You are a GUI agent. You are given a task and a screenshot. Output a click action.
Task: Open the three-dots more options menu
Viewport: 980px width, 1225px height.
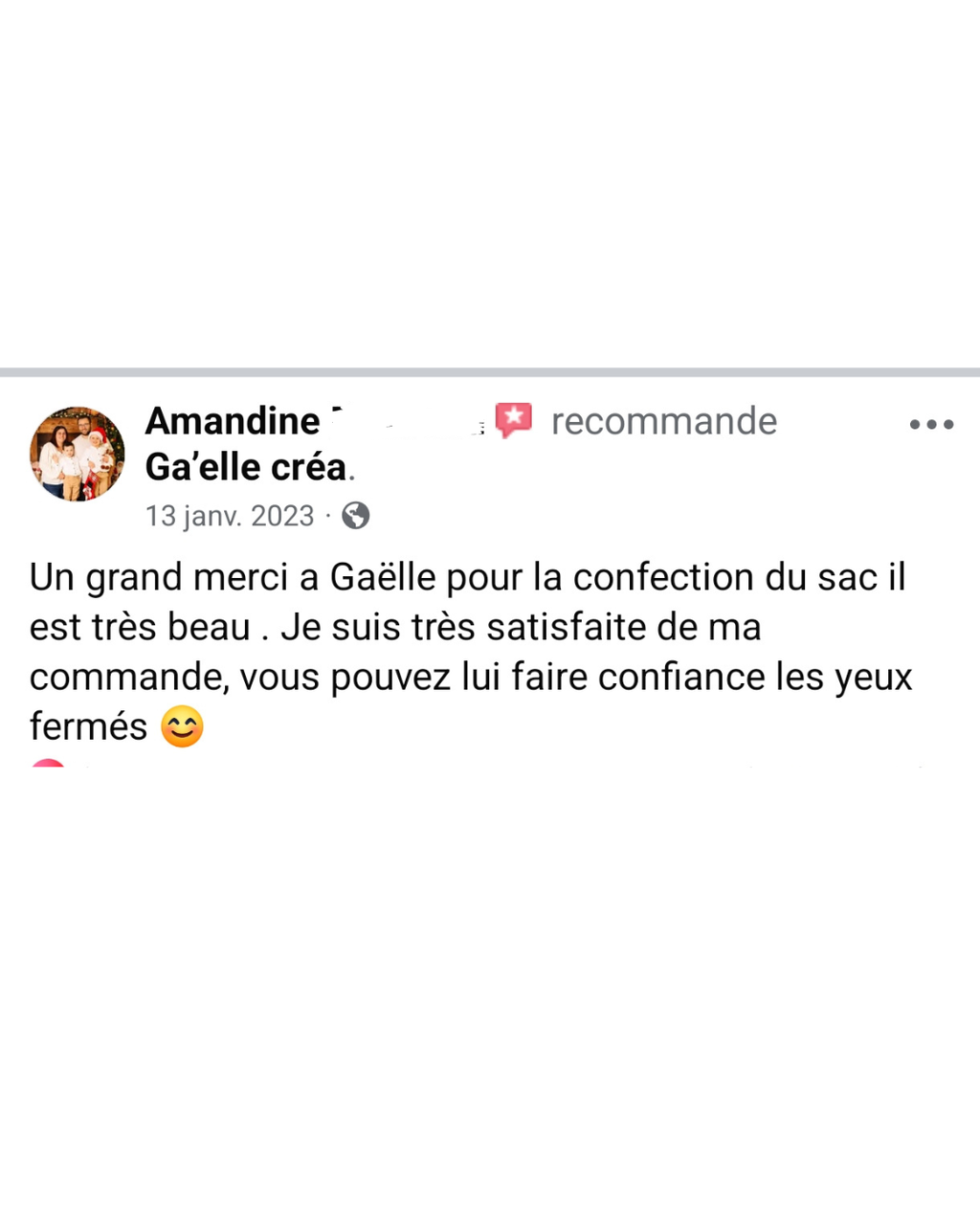tap(931, 424)
